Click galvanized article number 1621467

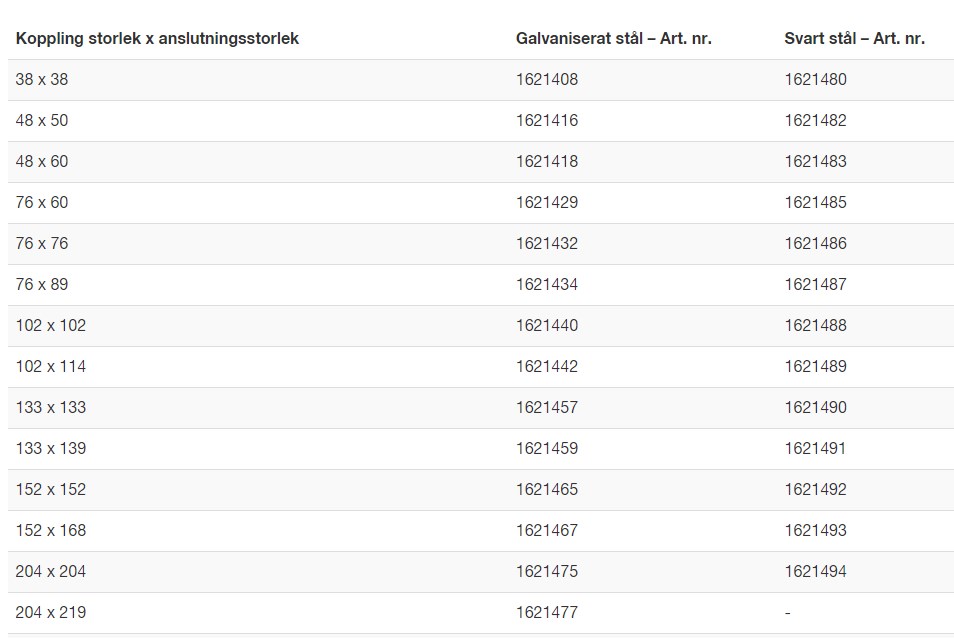[547, 531]
